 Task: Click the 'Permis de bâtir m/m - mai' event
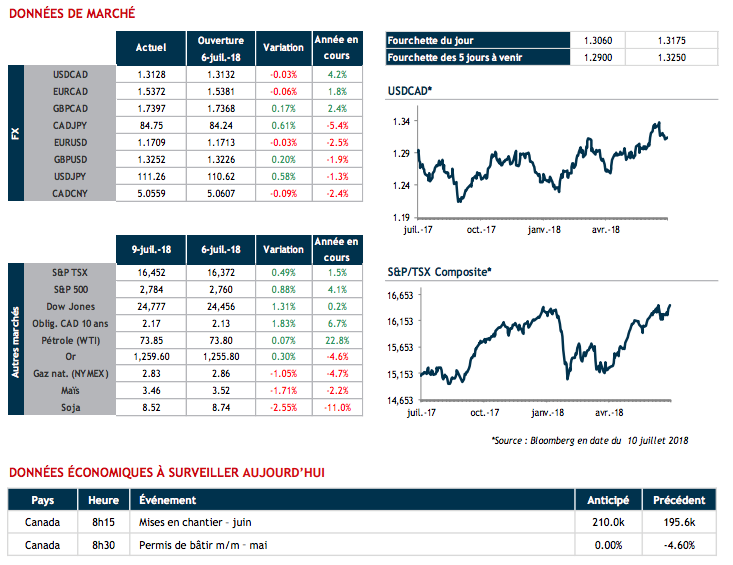tap(204, 545)
